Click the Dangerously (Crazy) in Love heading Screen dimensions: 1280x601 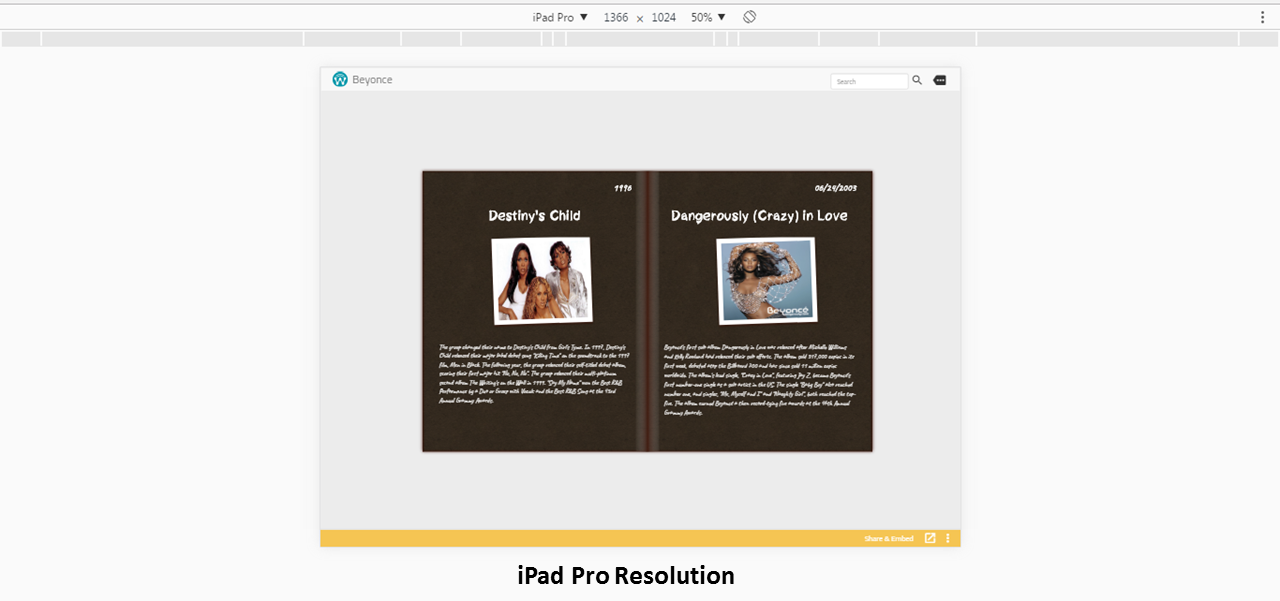[x=759, y=216]
